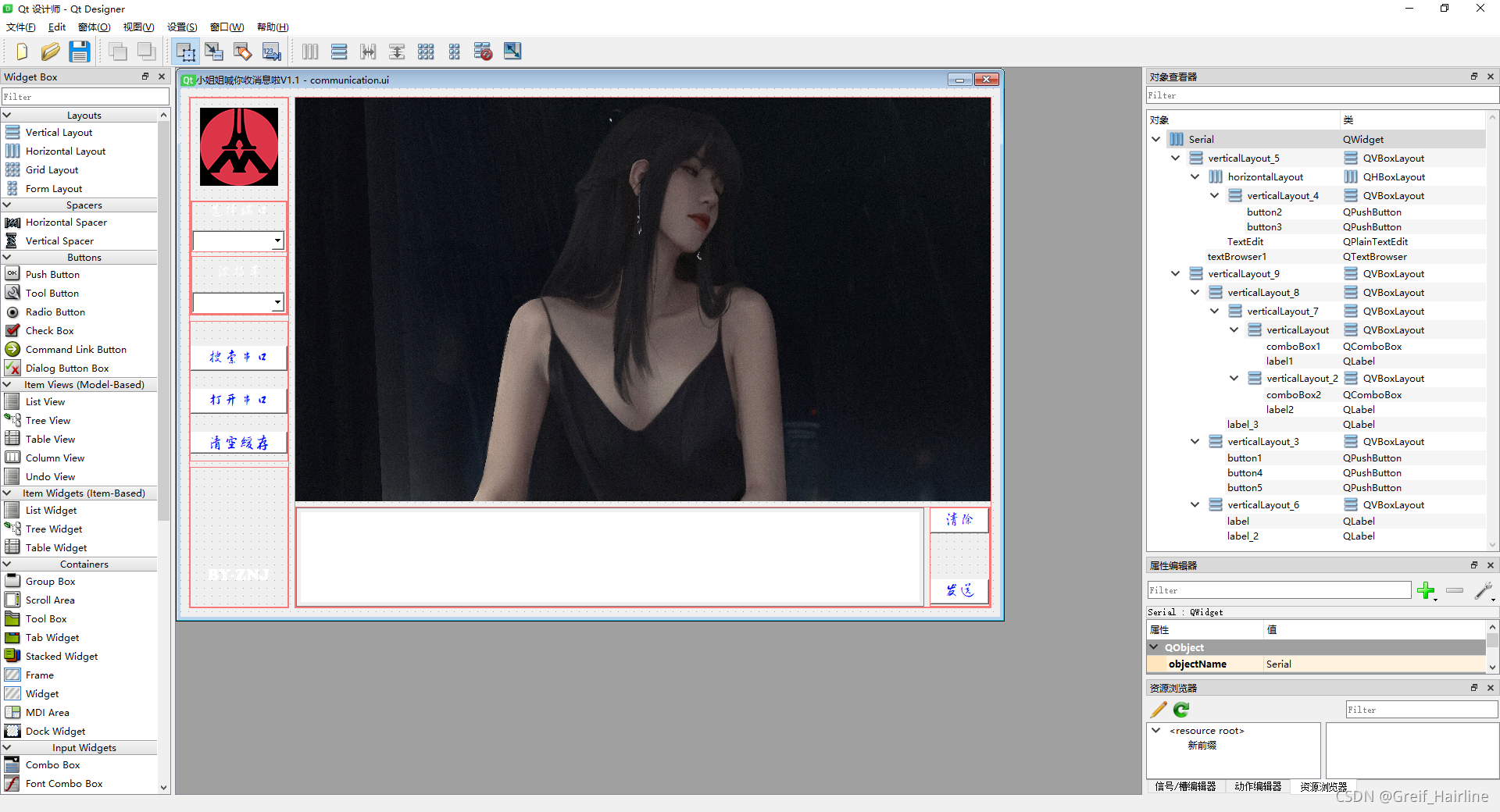
Task: Click the 打开串口 button on the form
Action: (x=239, y=400)
